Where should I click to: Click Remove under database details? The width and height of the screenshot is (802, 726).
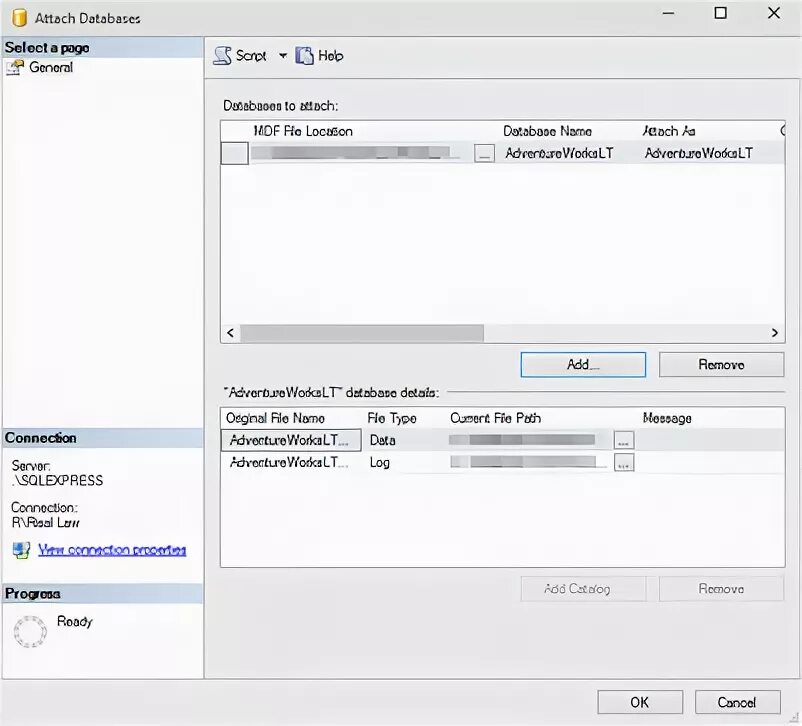click(721, 589)
